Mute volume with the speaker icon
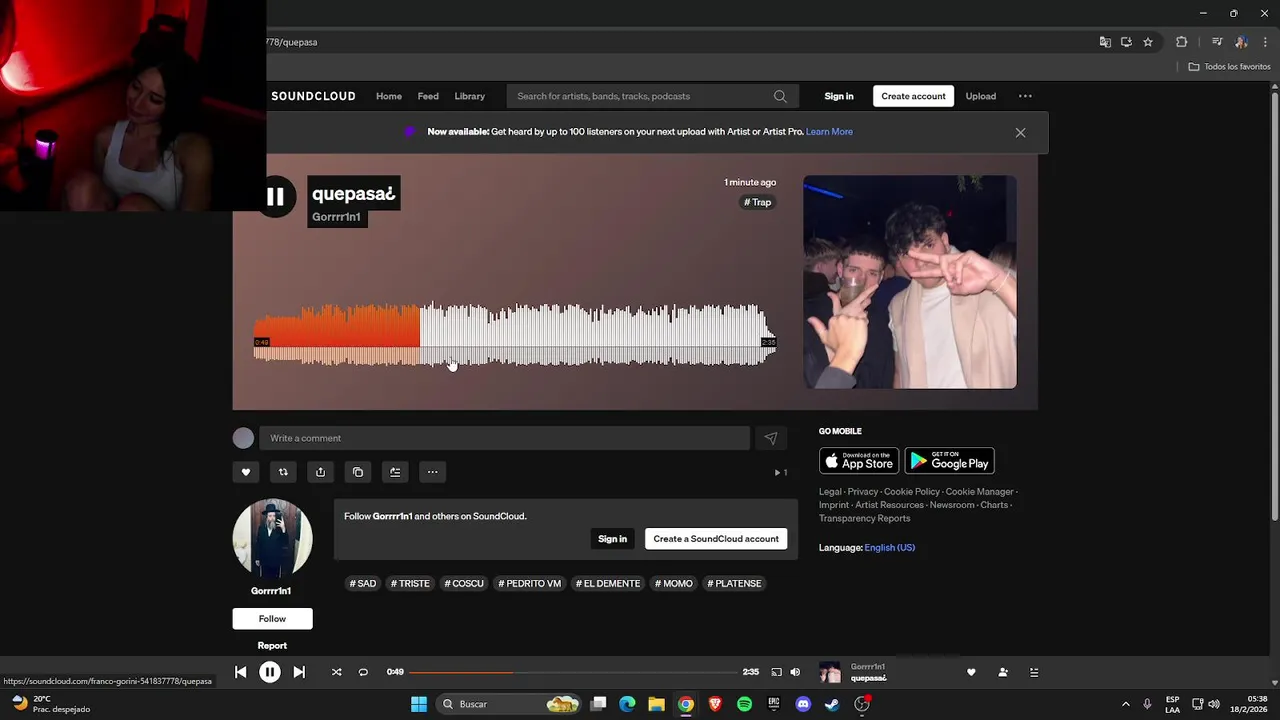Viewport: 1280px width, 720px height. (x=795, y=673)
